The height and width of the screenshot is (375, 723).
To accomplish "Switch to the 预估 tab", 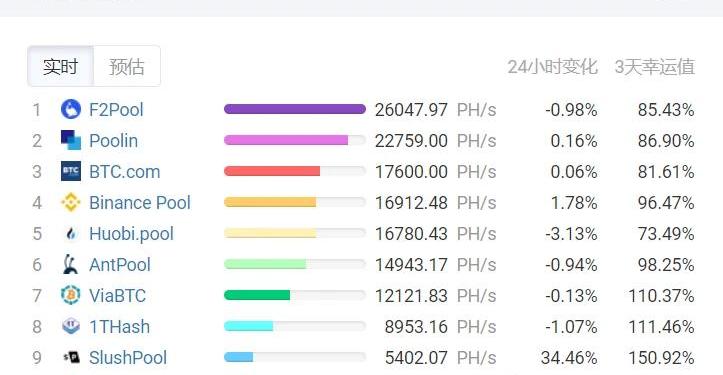I will pyautogui.click(x=127, y=66).
